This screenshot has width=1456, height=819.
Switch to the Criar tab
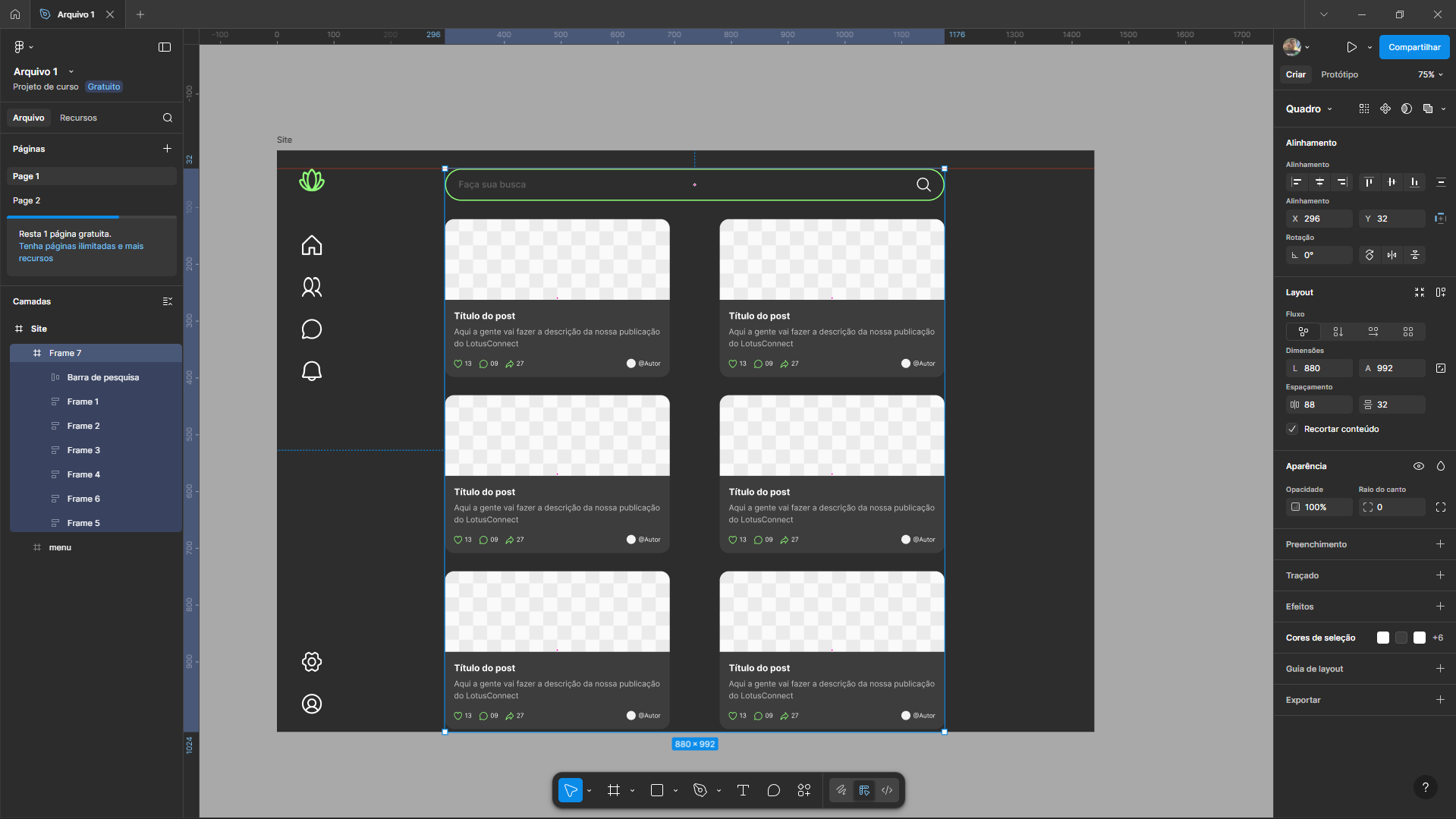point(1296,74)
